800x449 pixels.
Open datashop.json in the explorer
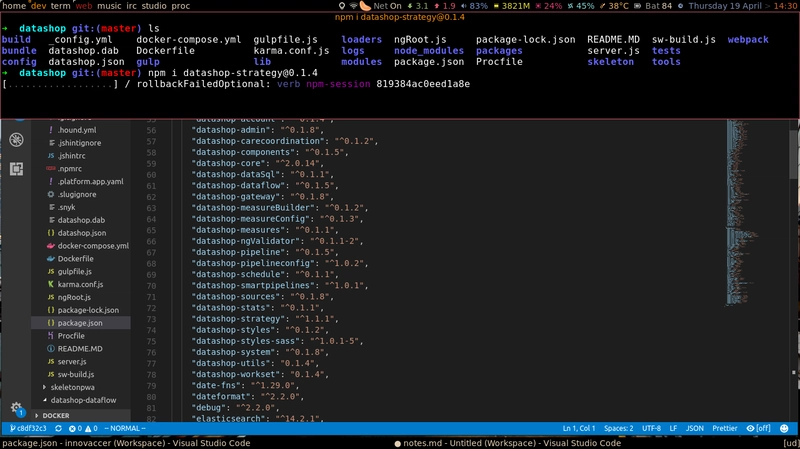(82, 233)
